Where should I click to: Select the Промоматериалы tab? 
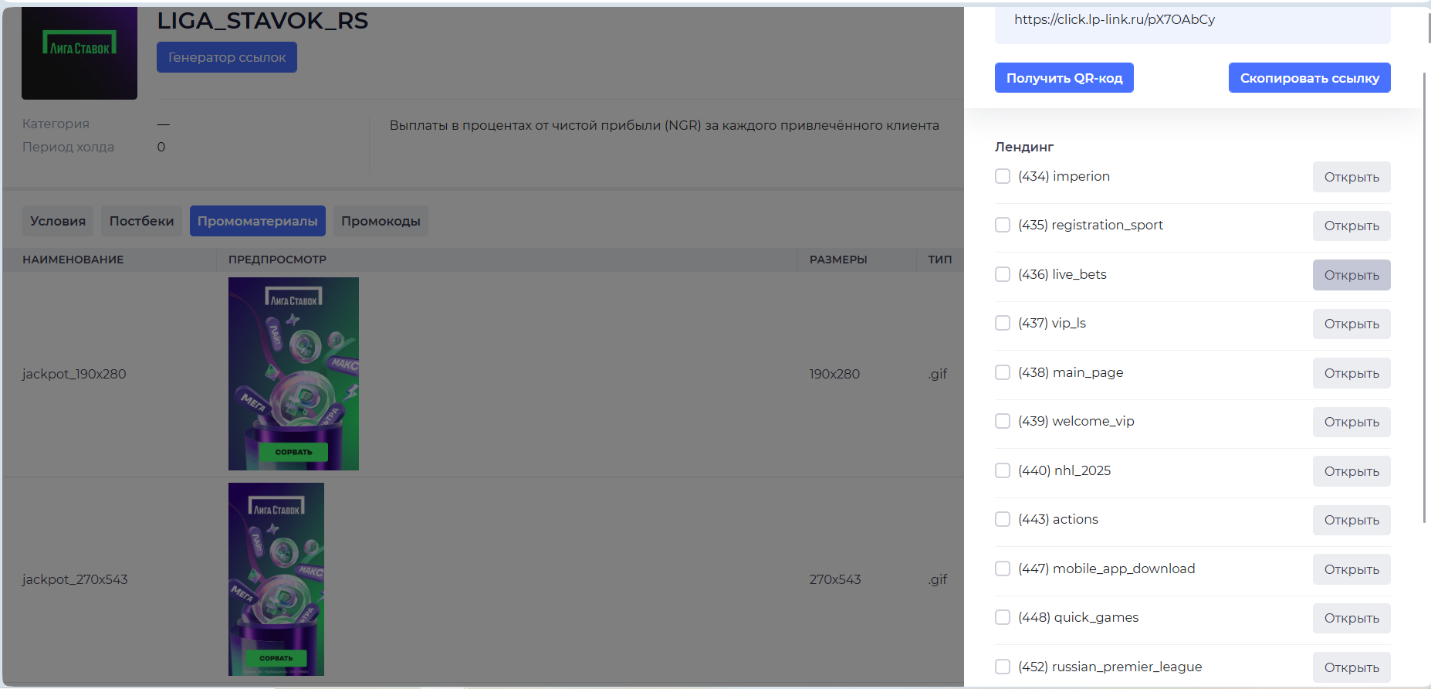pyautogui.click(x=258, y=221)
